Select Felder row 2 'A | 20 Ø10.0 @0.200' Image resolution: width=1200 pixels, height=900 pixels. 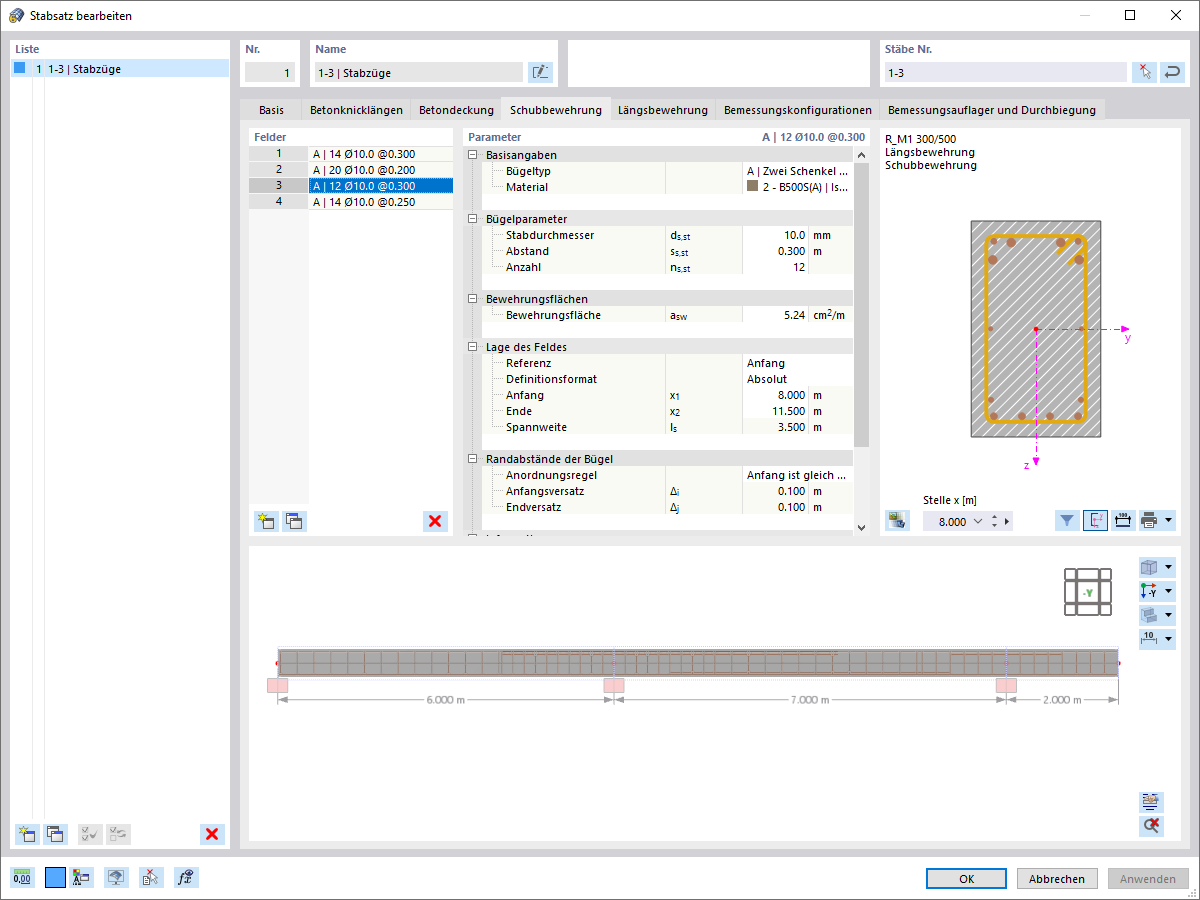[x=351, y=170]
